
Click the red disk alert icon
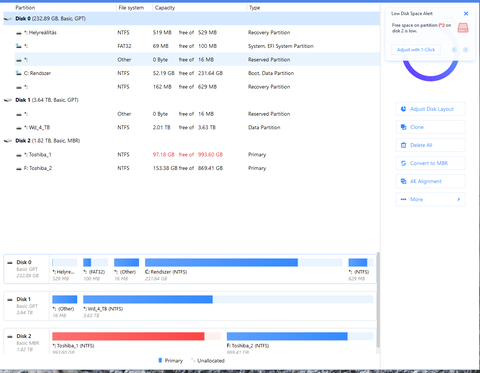463,28
